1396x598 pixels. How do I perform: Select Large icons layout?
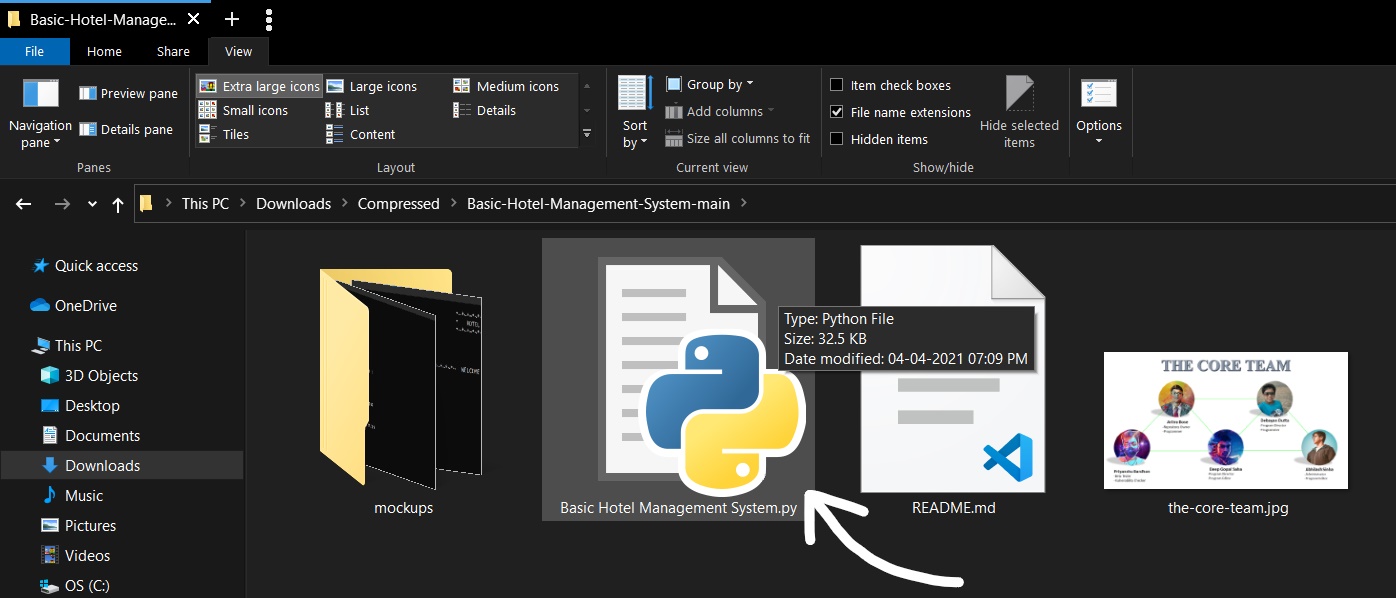pos(371,86)
